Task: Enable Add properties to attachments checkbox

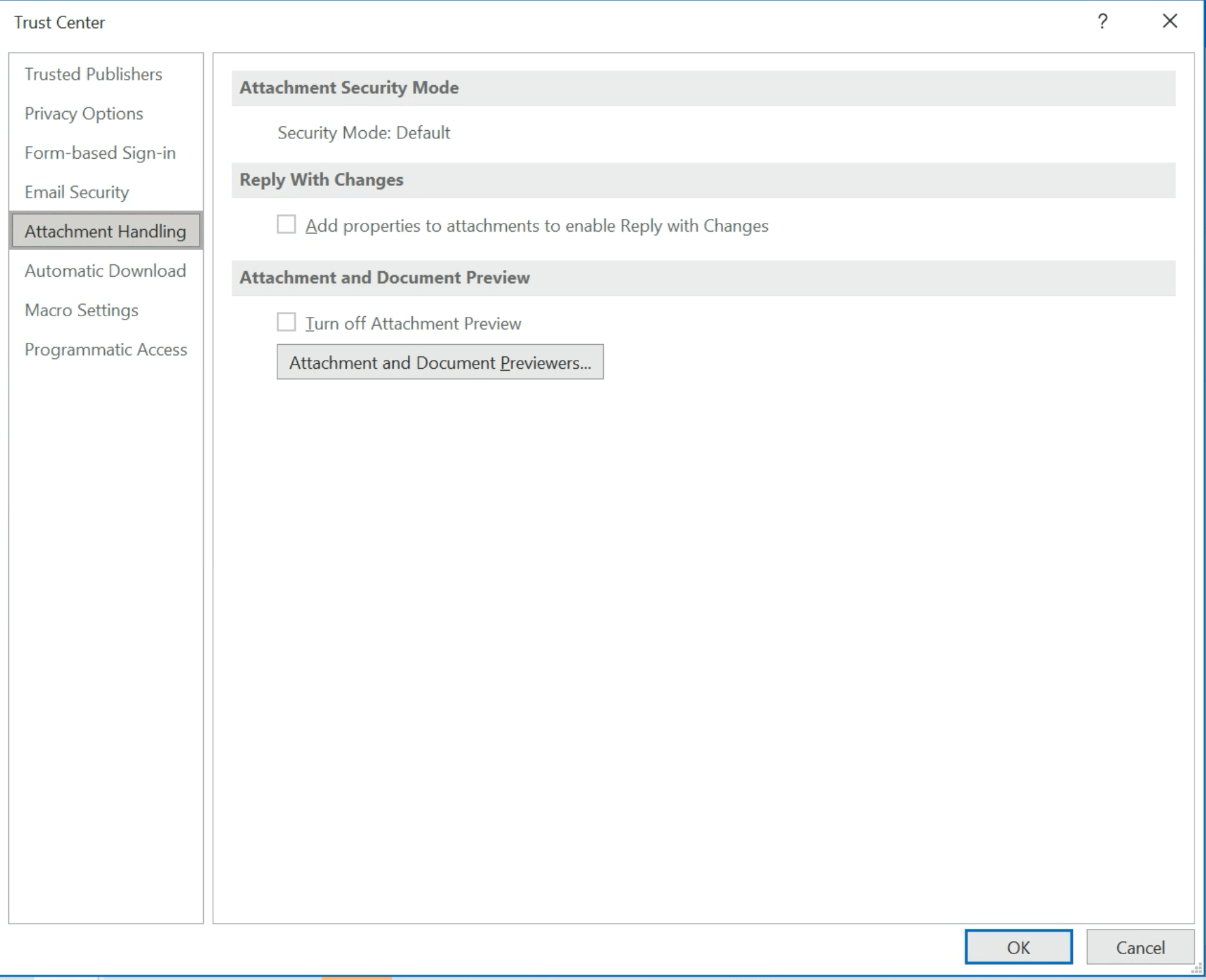Action: click(x=286, y=225)
